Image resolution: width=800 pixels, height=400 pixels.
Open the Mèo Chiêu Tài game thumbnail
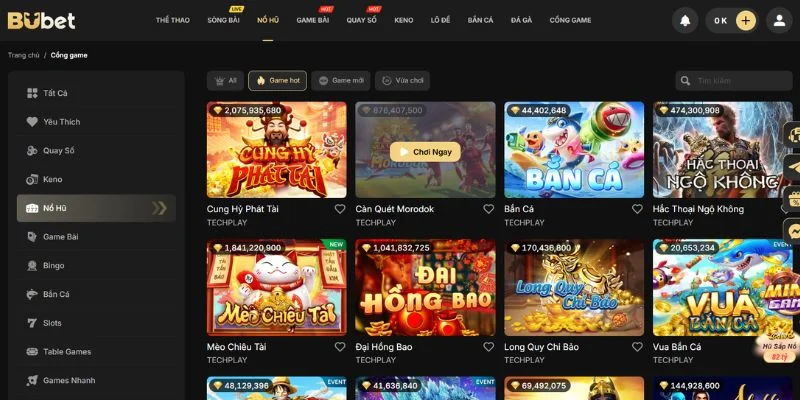tap(277, 287)
